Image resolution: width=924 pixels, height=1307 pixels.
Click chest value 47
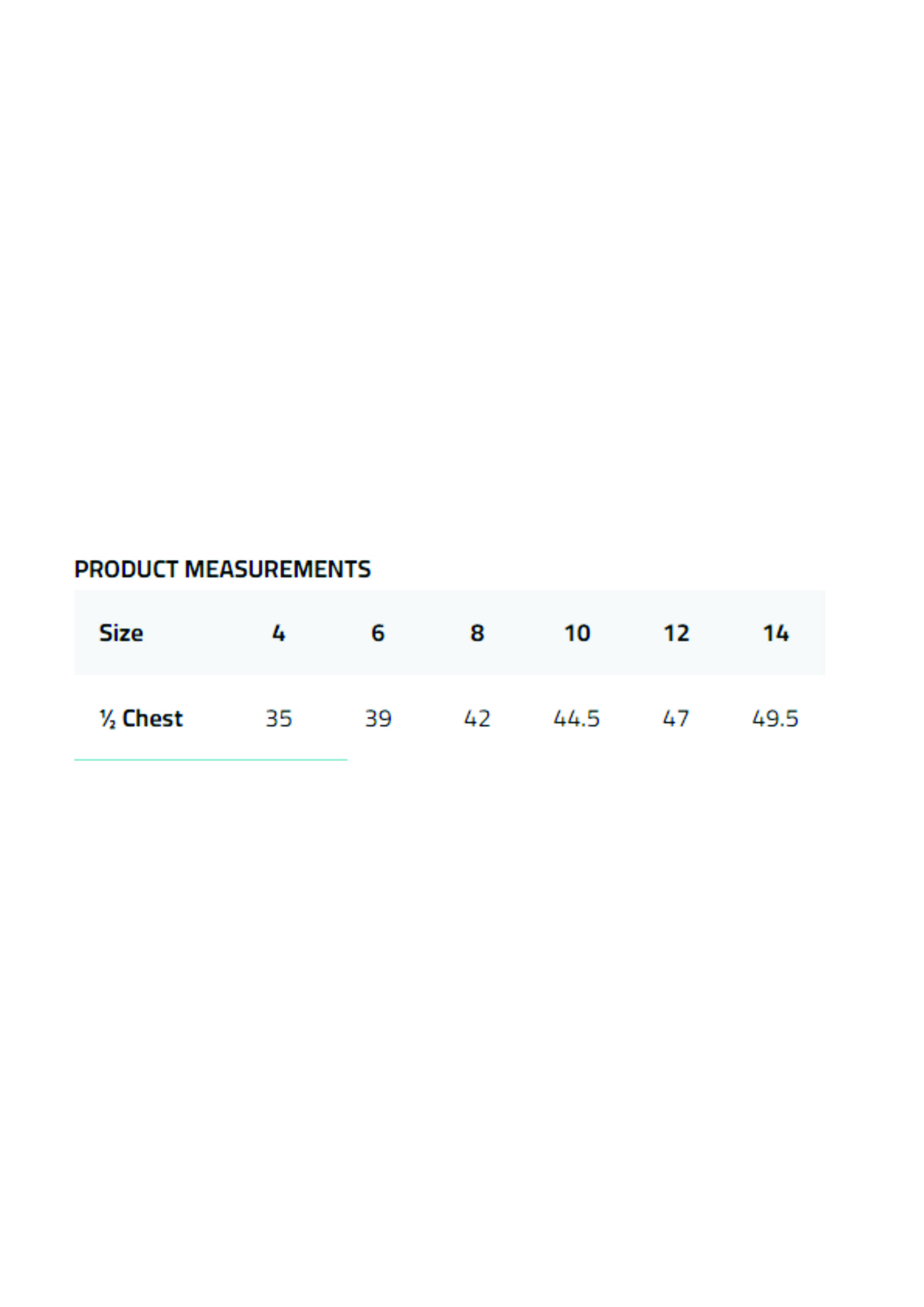point(676,718)
